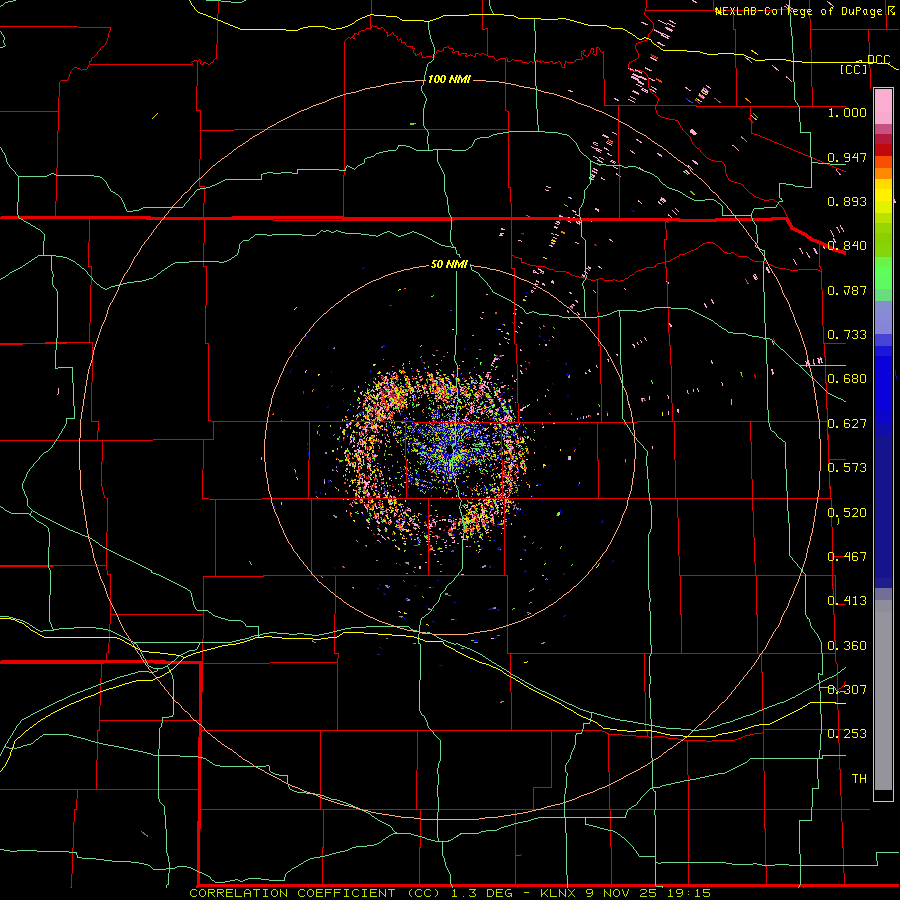Click the 0.307 legend value
The height and width of the screenshot is (900, 900).
click(x=847, y=690)
